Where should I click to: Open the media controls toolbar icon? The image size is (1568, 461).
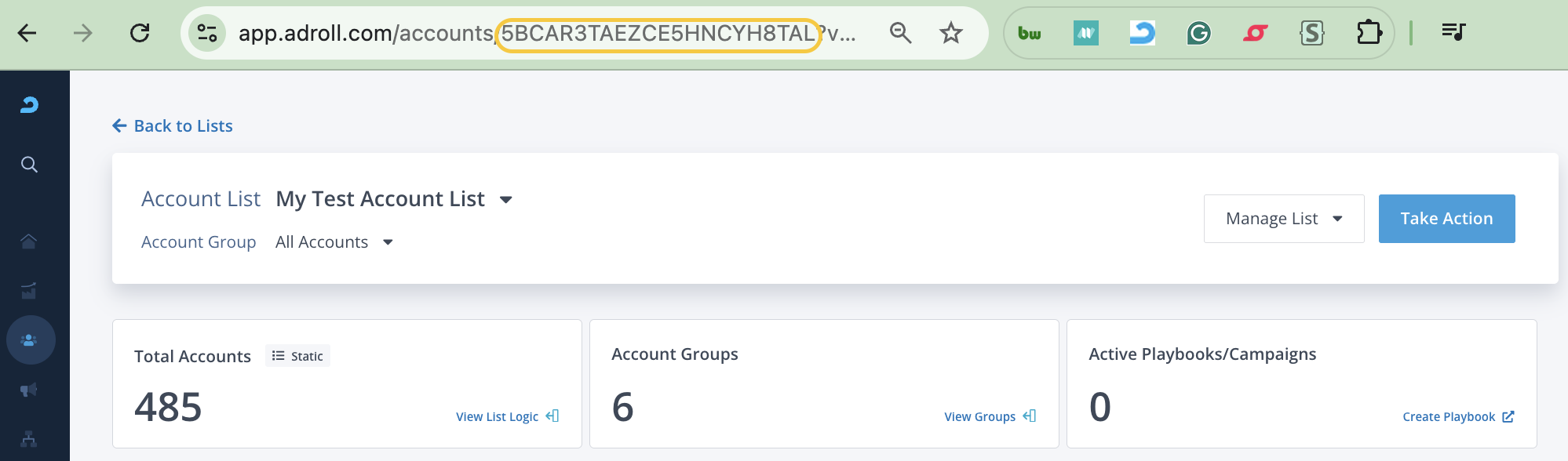pos(1453,32)
